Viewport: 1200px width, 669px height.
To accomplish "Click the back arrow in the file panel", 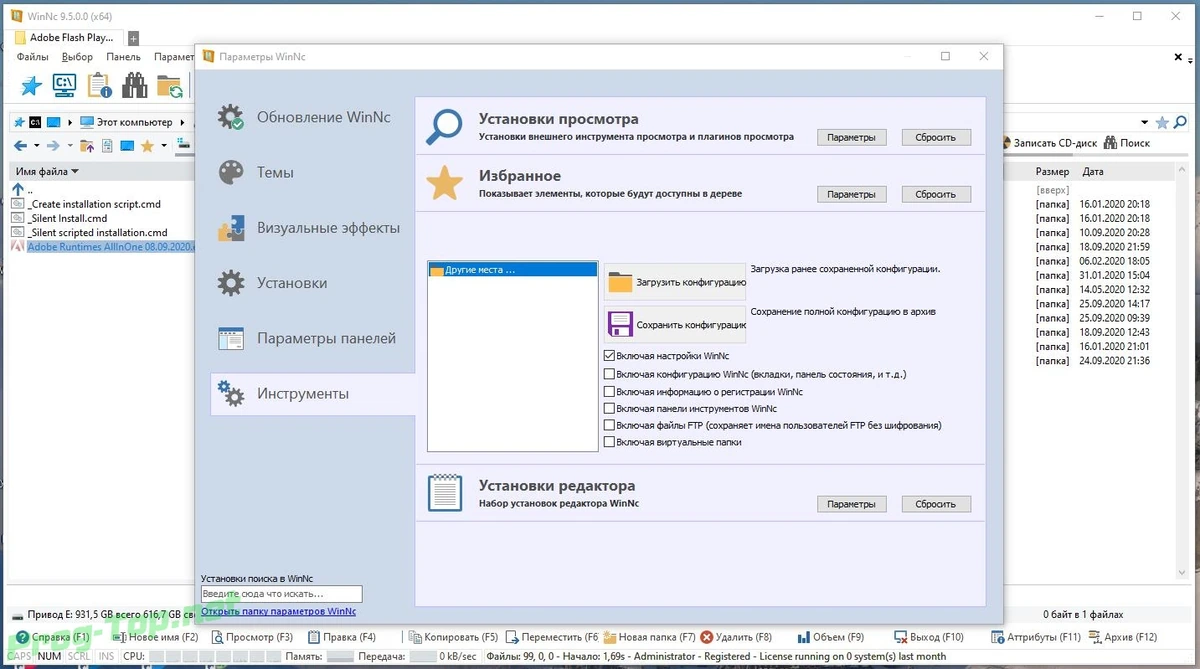I will [19, 146].
